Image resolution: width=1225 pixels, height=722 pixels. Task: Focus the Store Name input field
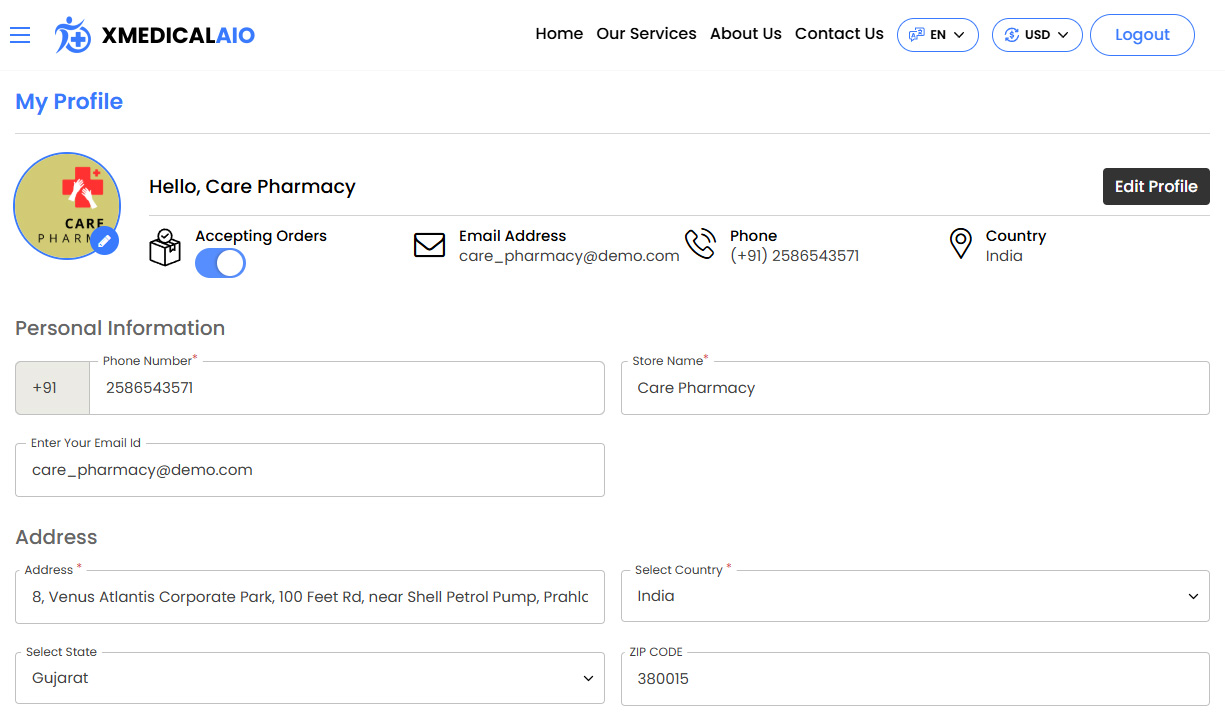[915, 388]
